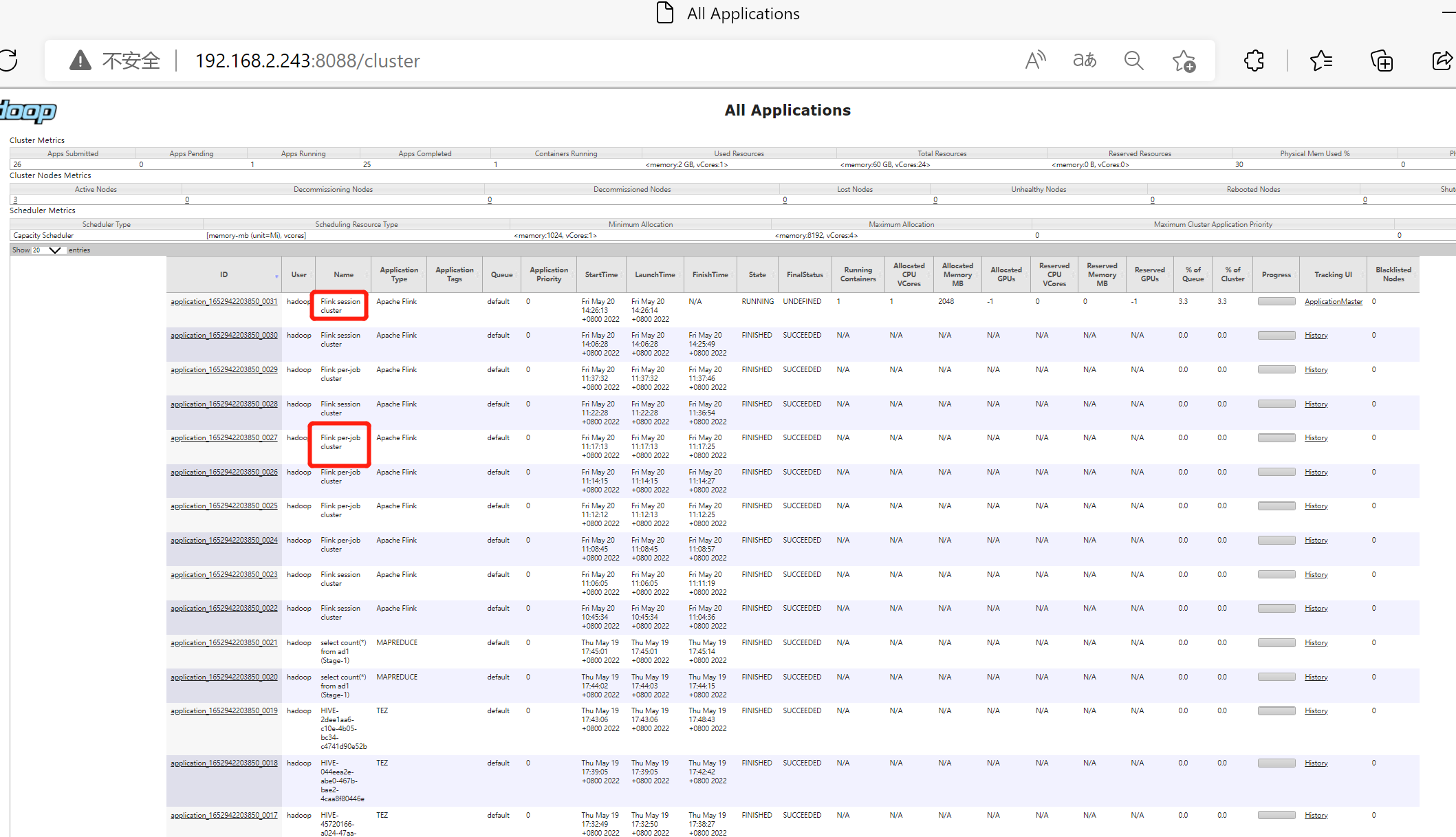
Task: Sort by the StartTime column header
Action: [x=601, y=274]
